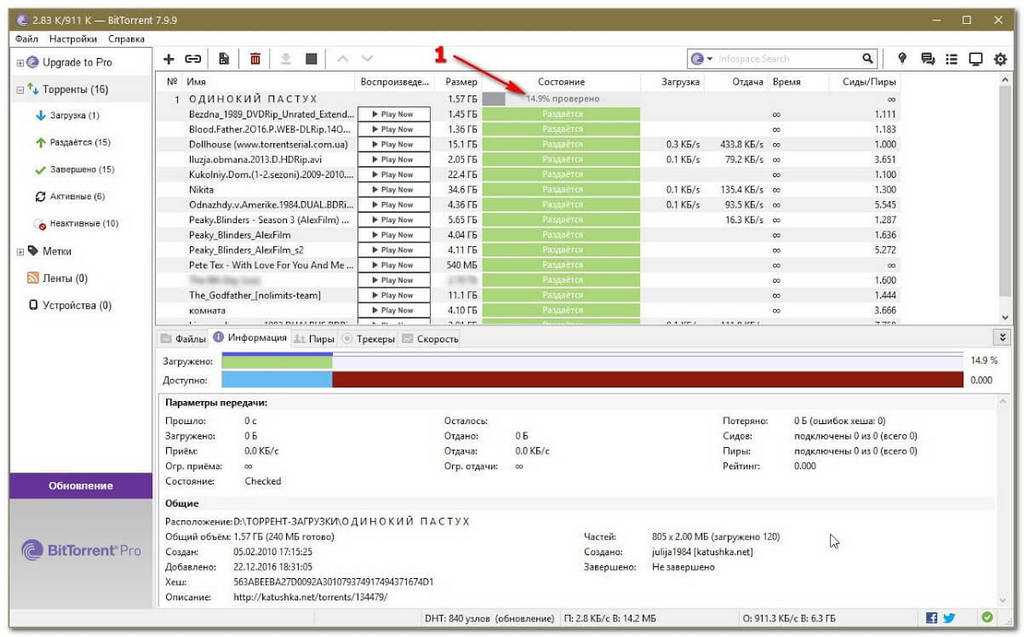Click the Facebook icon in status bar
This screenshot has height=637, width=1024.
point(931,617)
